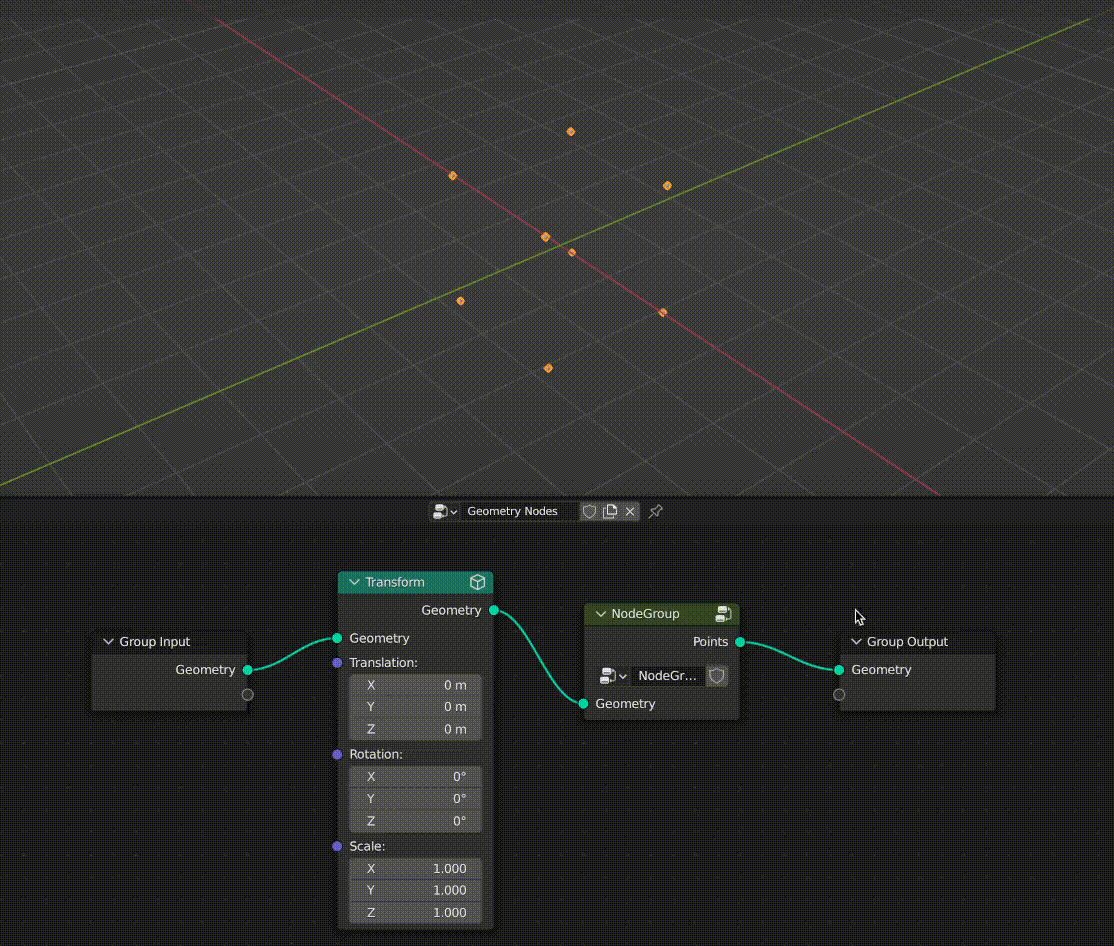Click Group Output Geometry input socket

[839, 670]
